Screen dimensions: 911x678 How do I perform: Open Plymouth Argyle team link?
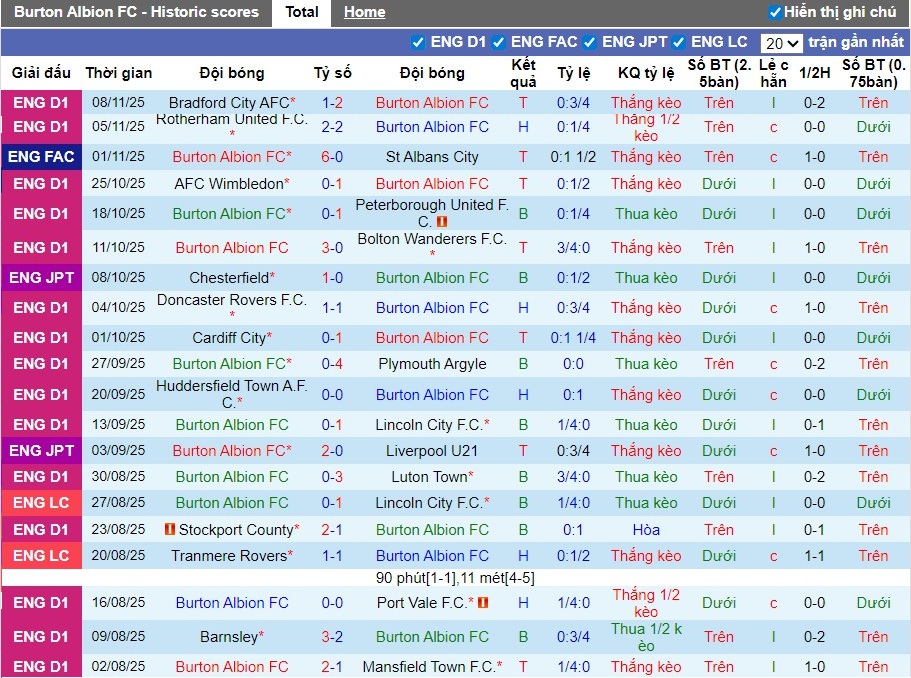pos(432,364)
